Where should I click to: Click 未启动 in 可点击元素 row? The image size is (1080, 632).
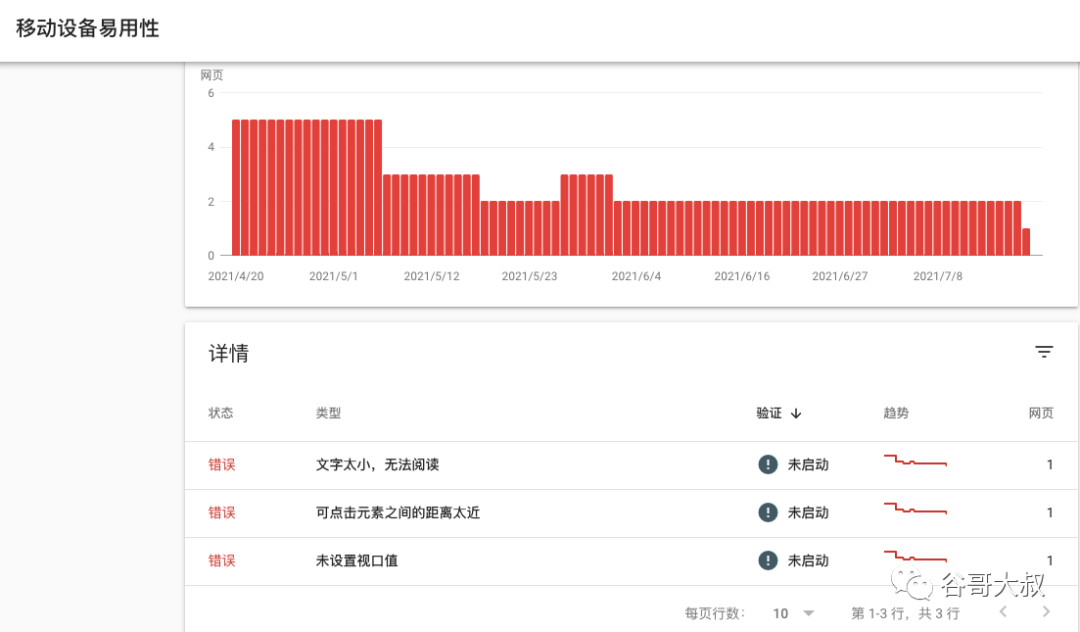pos(808,512)
